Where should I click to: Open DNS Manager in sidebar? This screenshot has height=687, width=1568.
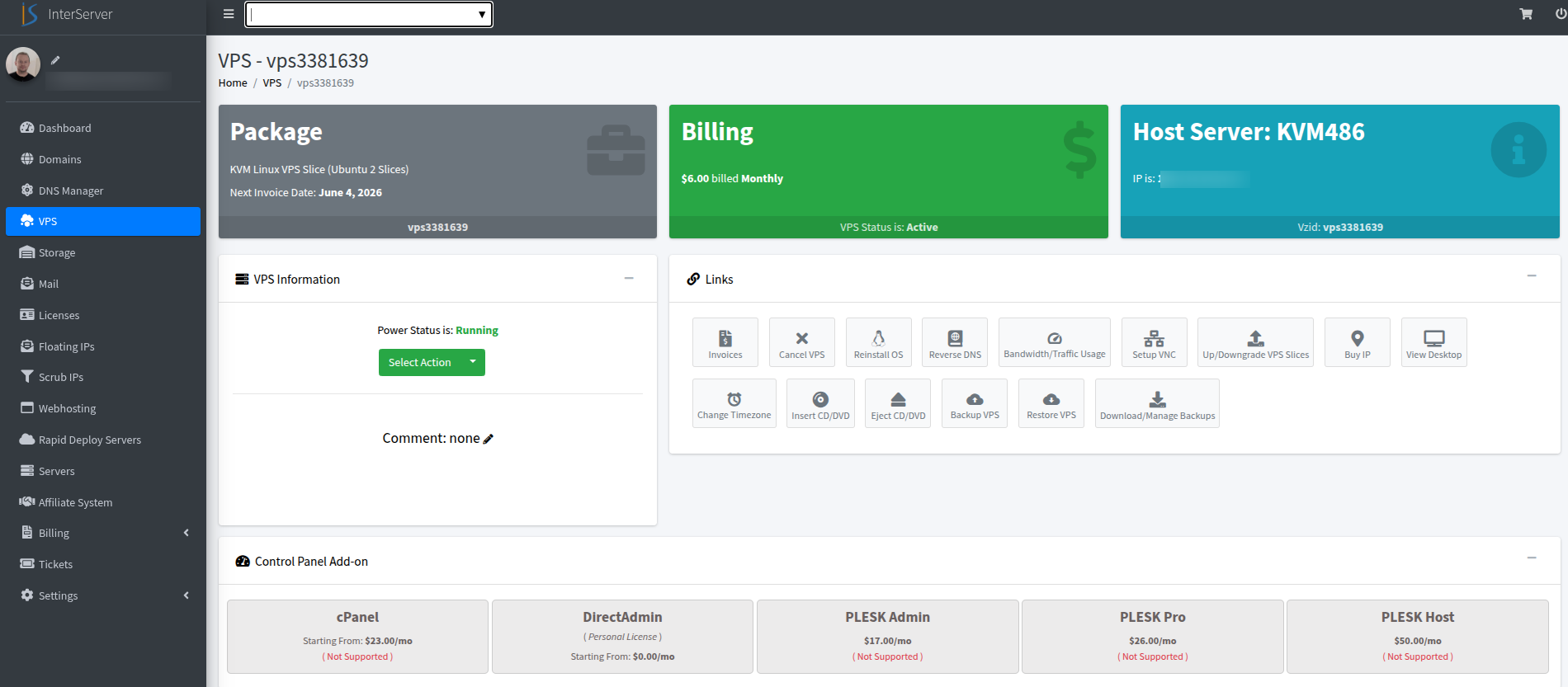coord(103,191)
